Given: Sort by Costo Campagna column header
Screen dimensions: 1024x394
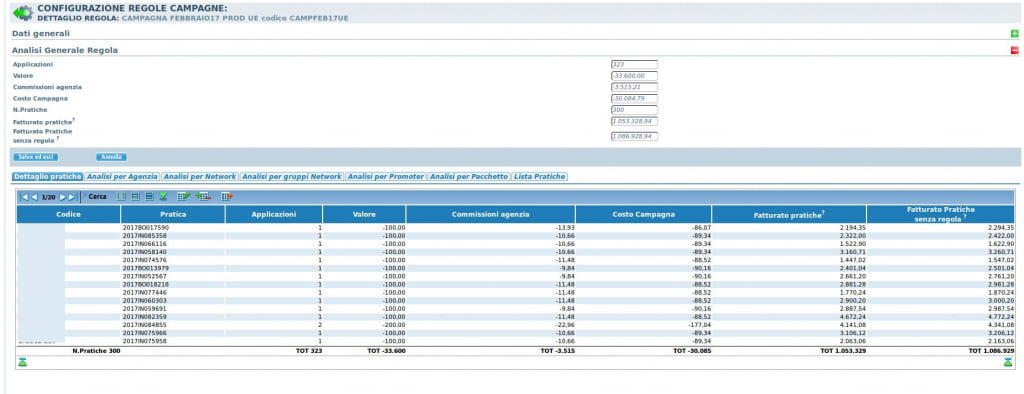Looking at the screenshot, I should tap(644, 214).
